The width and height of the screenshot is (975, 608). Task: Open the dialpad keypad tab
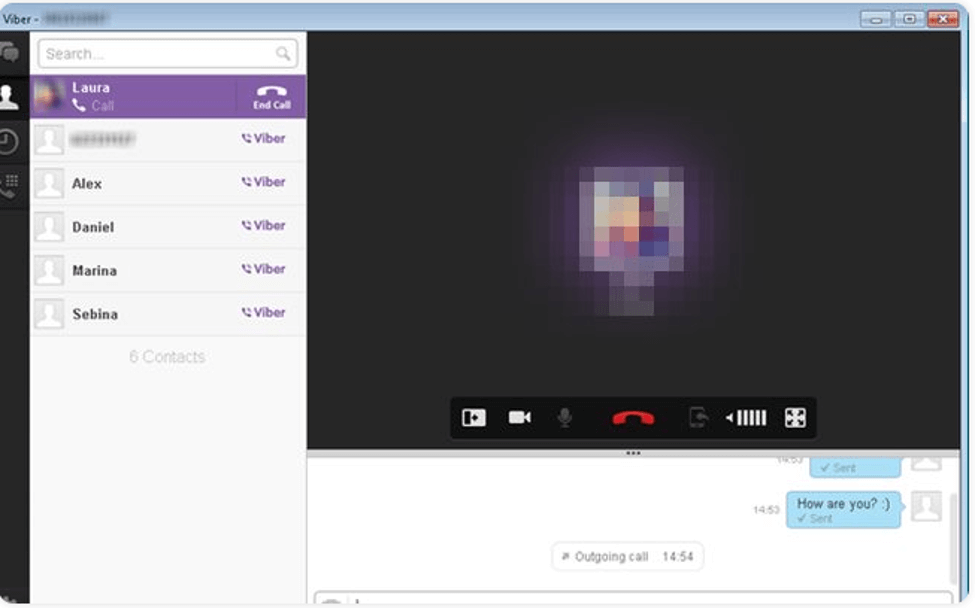[x=10, y=185]
